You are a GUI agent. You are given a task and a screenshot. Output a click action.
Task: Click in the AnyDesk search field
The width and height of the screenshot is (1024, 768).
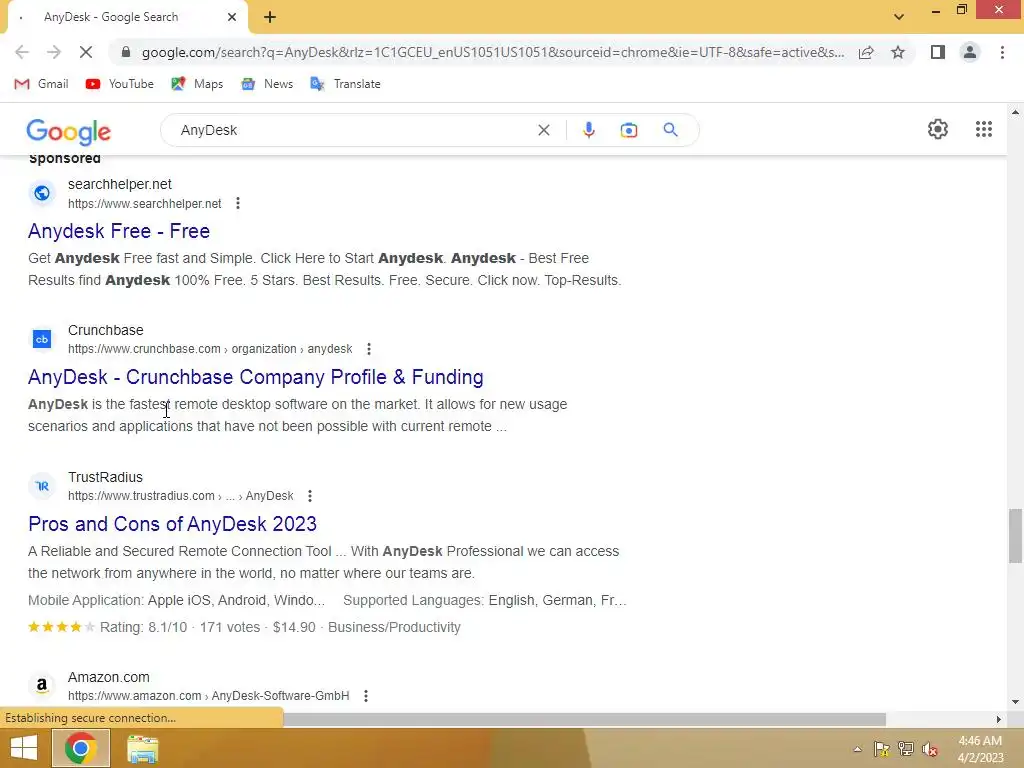(x=353, y=130)
